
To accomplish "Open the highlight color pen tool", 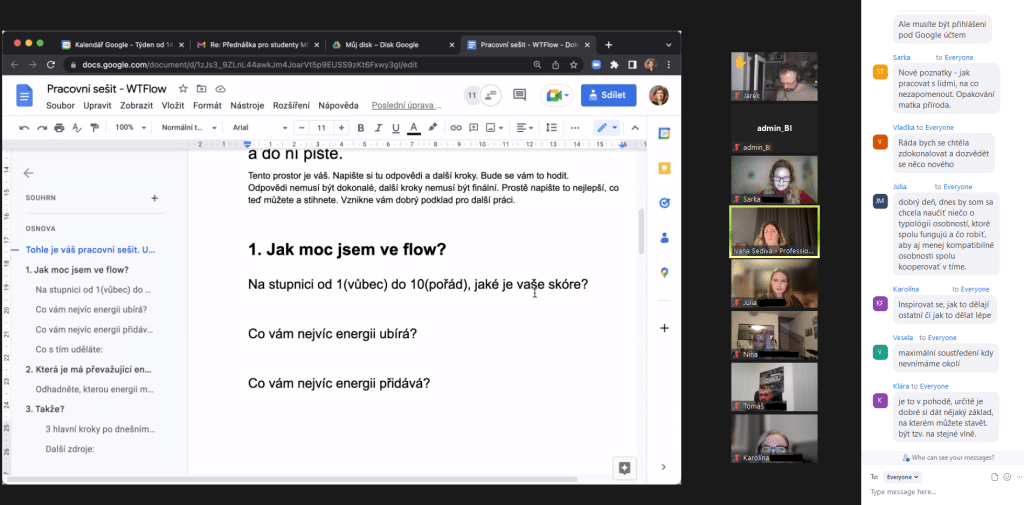I will coord(432,127).
